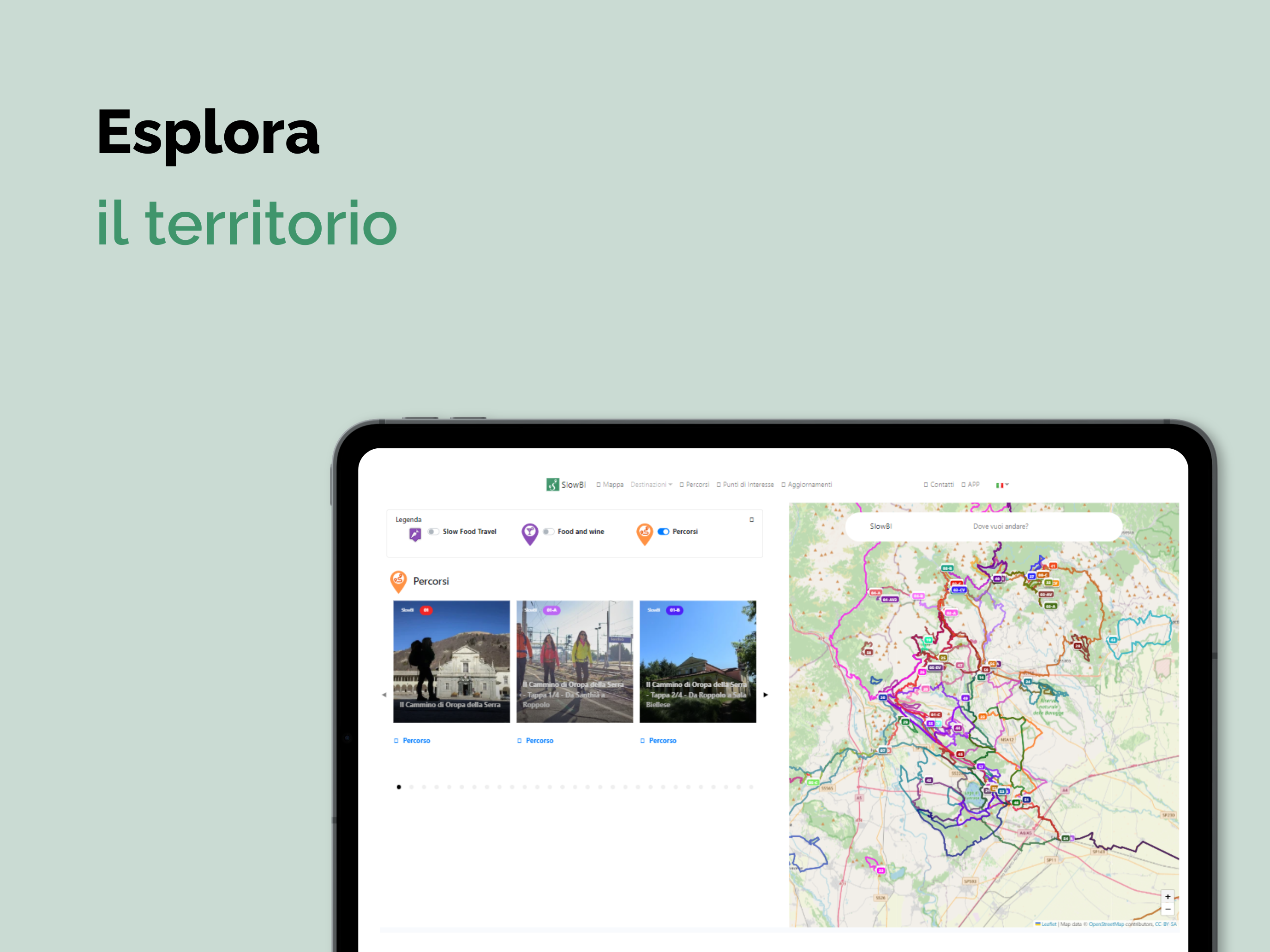The height and width of the screenshot is (952, 1270).
Task: Zoom in the map with plus button
Action: [x=1167, y=896]
